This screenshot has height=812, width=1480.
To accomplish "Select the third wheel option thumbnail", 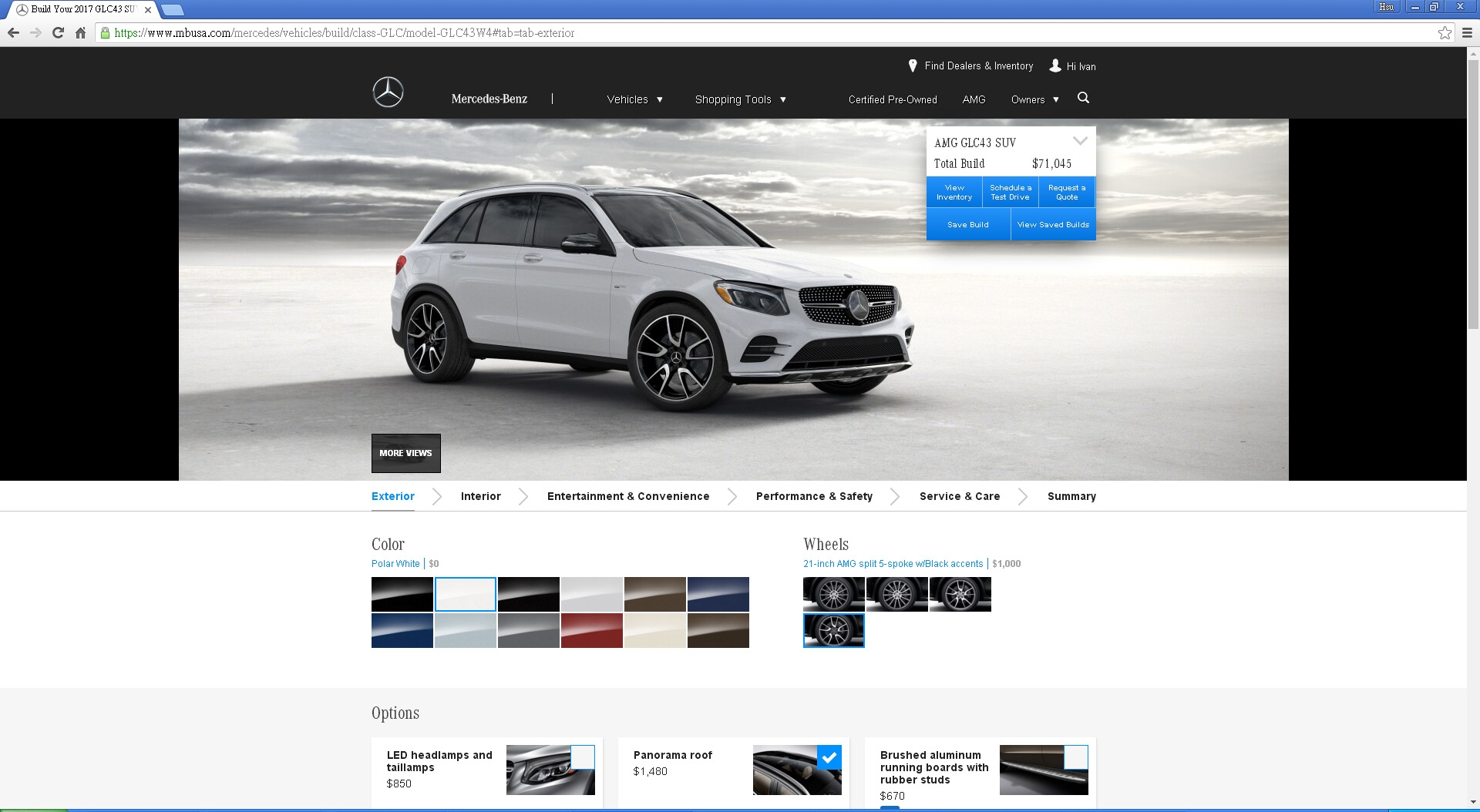I will click(x=960, y=594).
